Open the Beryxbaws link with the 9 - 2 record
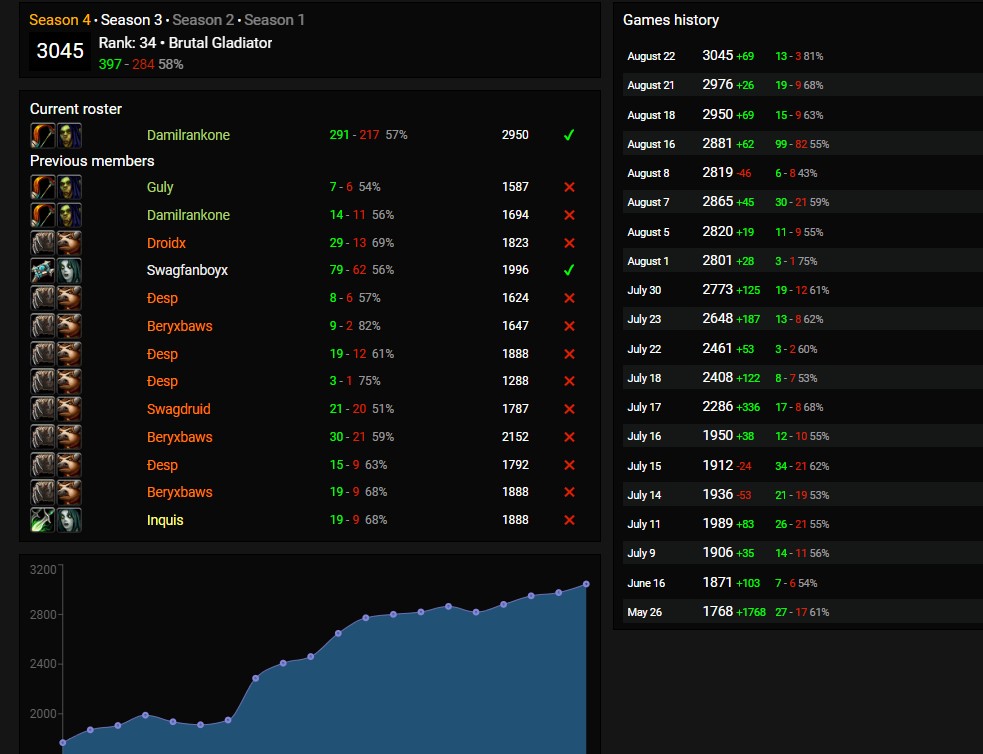983x754 pixels. pyautogui.click(x=179, y=327)
